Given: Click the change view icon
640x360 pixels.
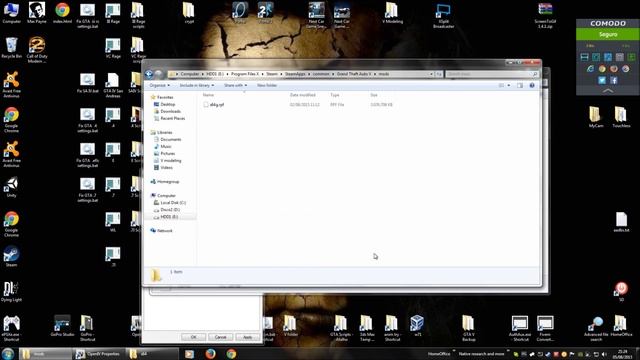Looking at the screenshot, I should [501, 85].
